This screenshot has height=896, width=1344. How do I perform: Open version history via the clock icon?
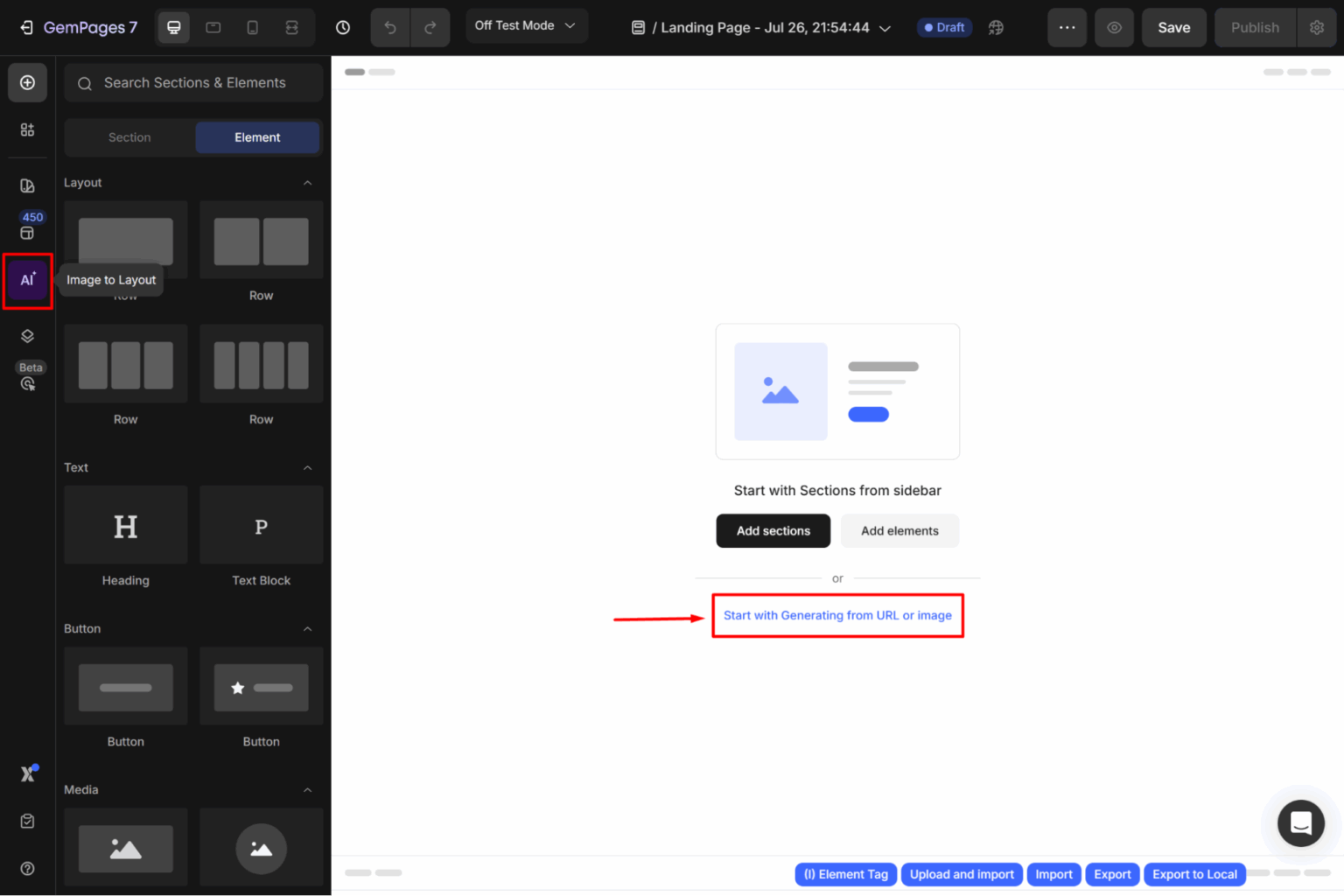[x=342, y=27]
